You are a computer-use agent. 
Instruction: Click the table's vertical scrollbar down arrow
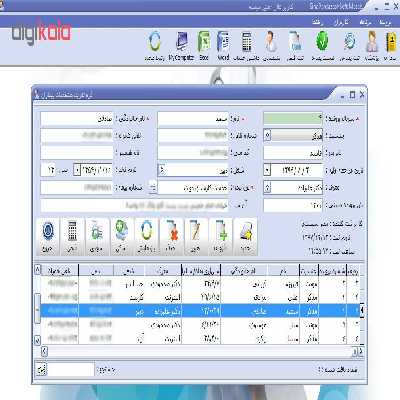38,340
